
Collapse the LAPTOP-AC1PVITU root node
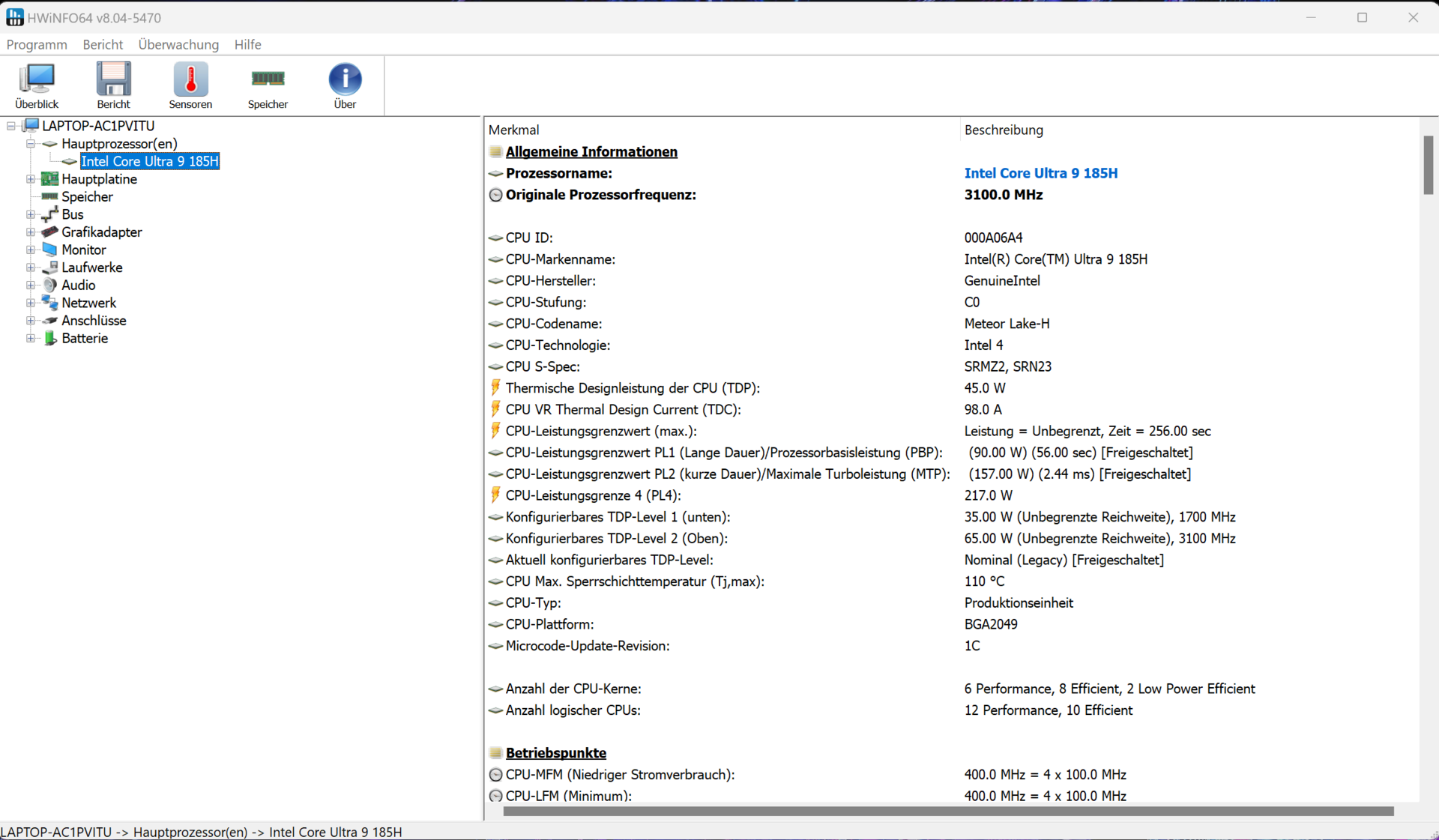click(11, 126)
